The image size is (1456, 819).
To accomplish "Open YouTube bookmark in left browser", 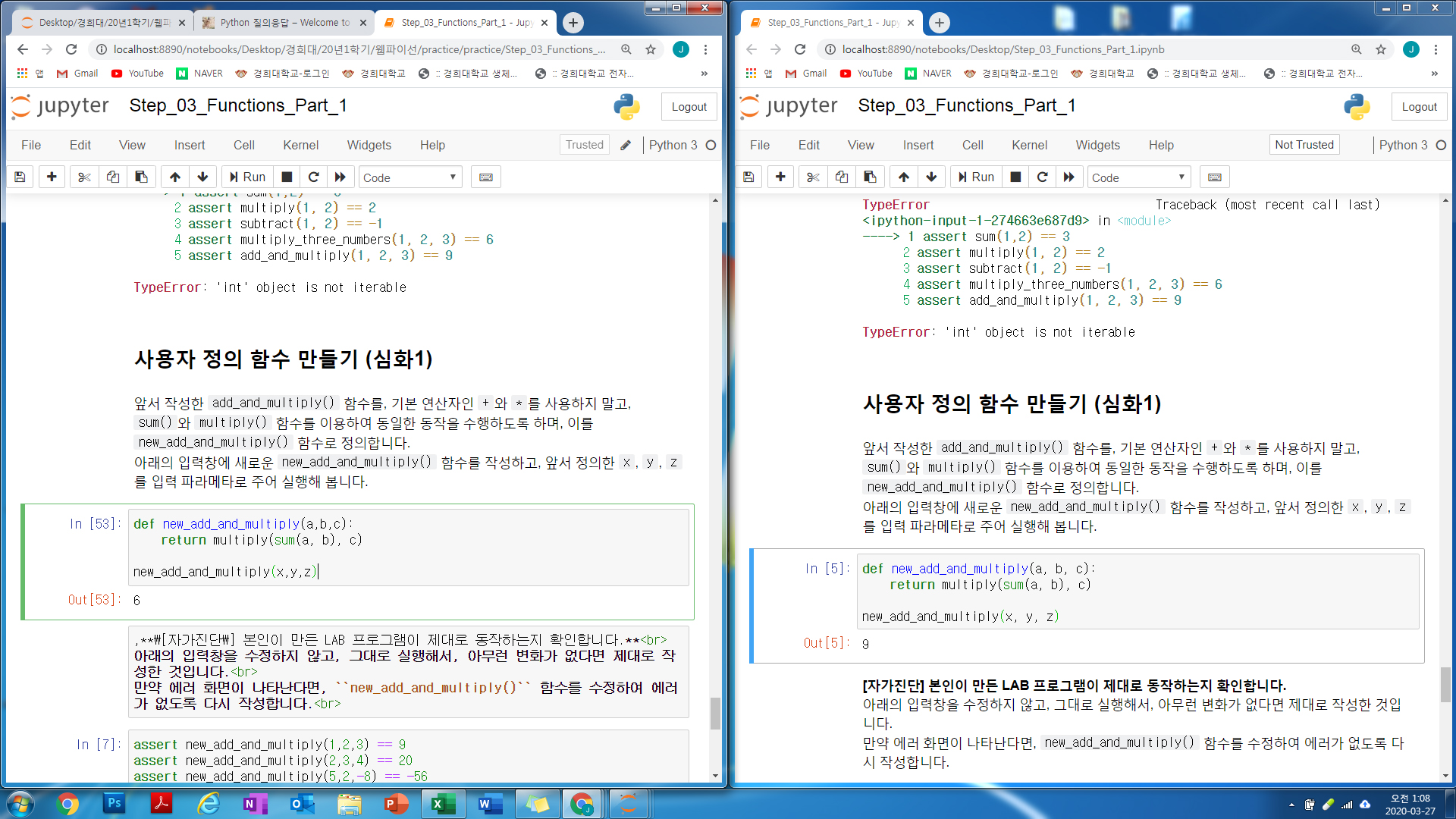I will coord(137,74).
